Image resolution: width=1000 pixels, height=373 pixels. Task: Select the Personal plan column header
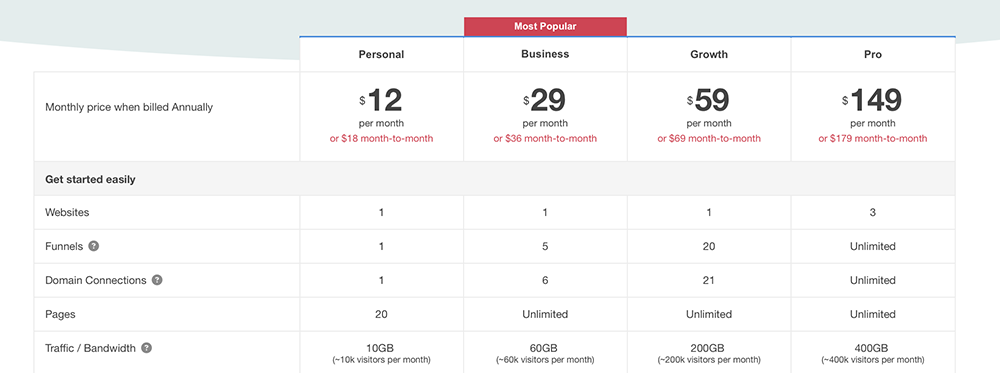pos(381,54)
